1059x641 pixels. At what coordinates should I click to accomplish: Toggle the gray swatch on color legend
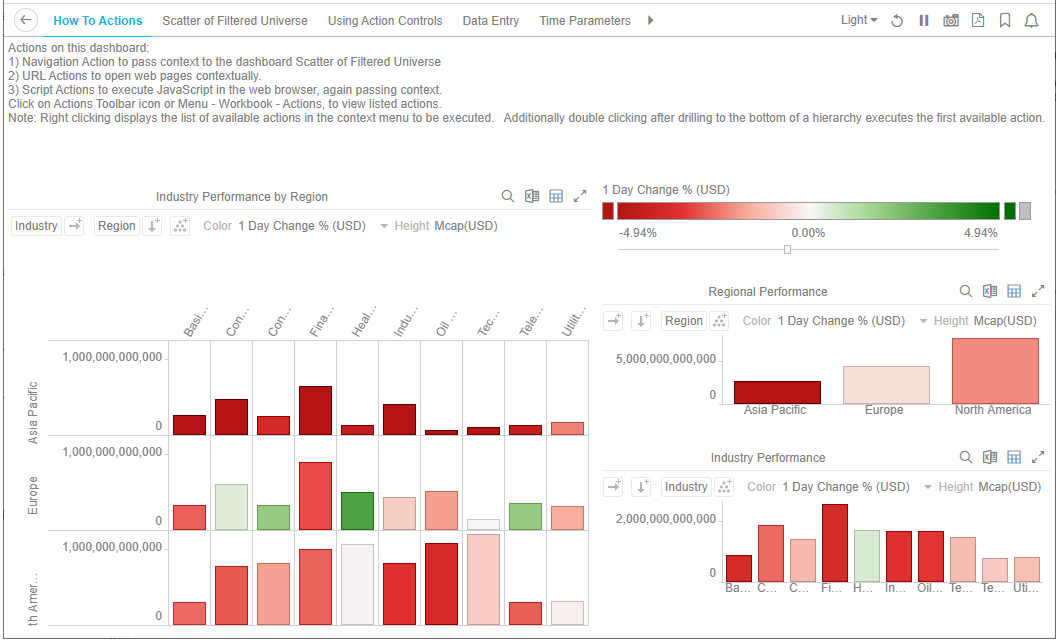[1024, 211]
